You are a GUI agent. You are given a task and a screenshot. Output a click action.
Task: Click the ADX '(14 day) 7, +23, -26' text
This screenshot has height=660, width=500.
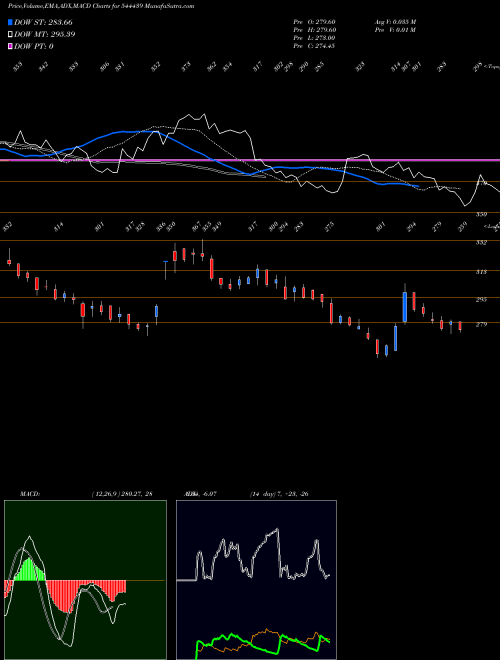(x=279, y=494)
